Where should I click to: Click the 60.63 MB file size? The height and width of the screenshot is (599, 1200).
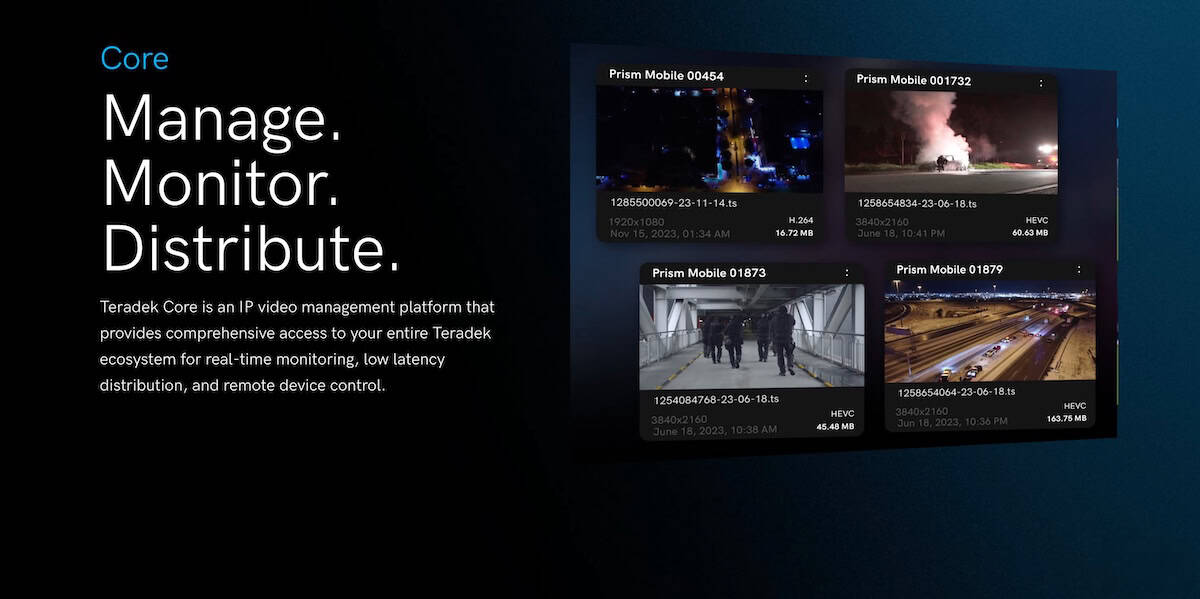click(x=1029, y=233)
